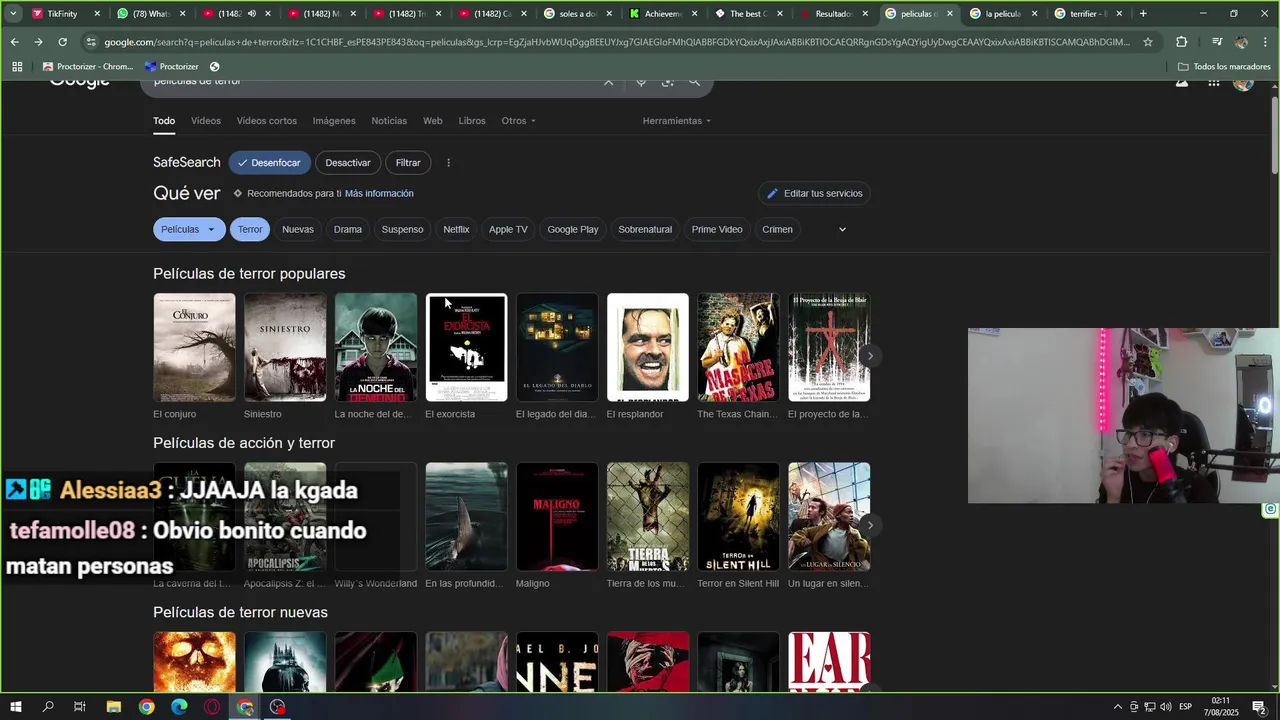Select Desenfocar SafeSearch option
The width and height of the screenshot is (1280, 720).
click(269, 163)
